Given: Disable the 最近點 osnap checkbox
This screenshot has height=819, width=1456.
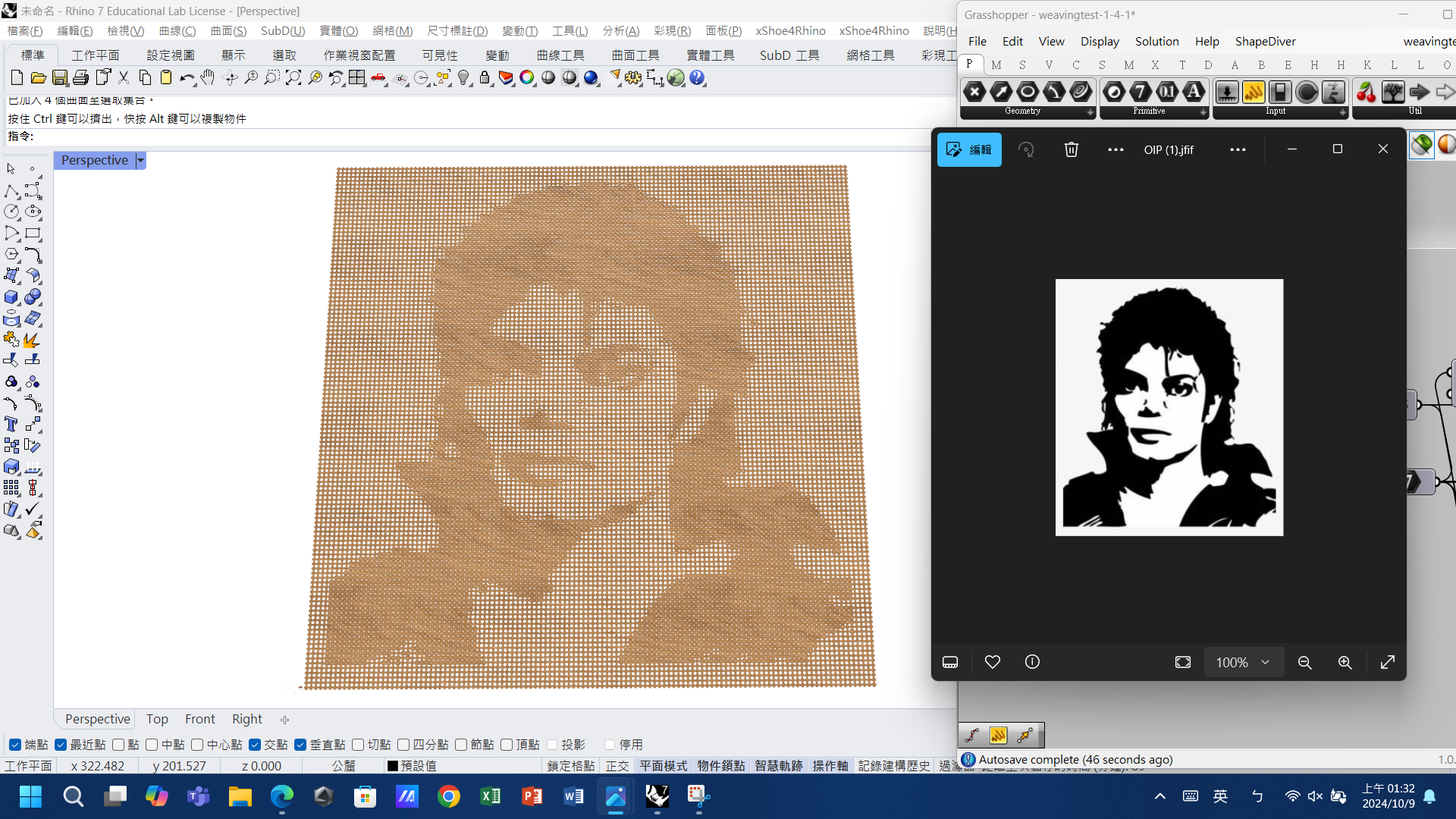Looking at the screenshot, I should 61,745.
